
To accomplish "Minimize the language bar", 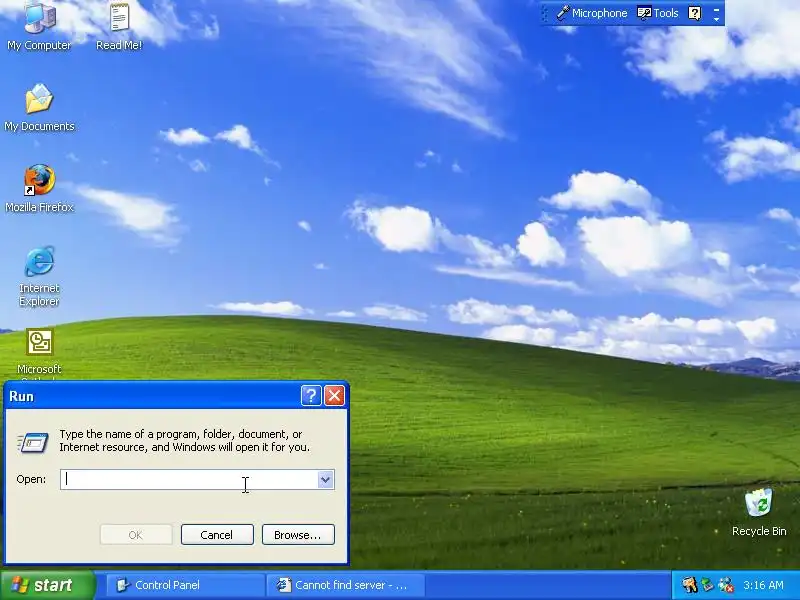I will pyautogui.click(x=716, y=8).
